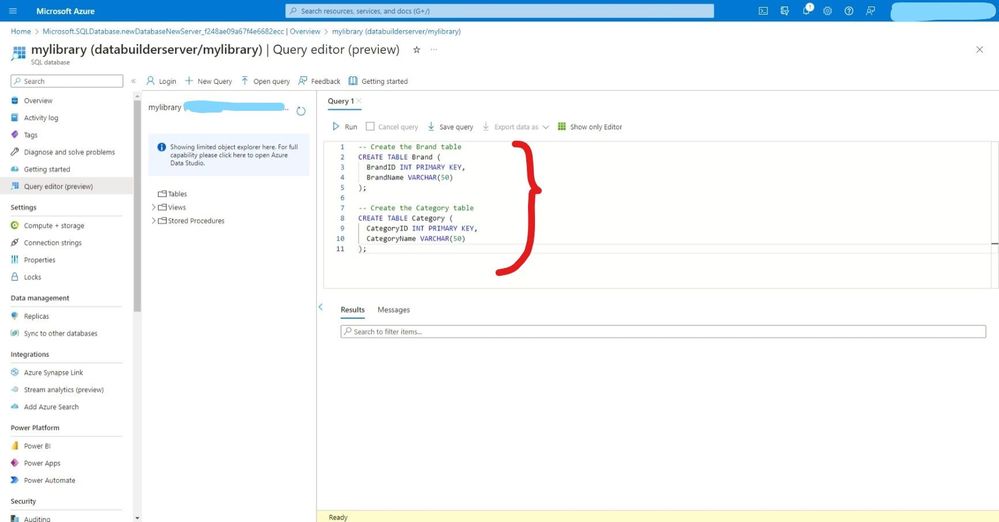
Task: Run the query
Action: [x=344, y=127]
